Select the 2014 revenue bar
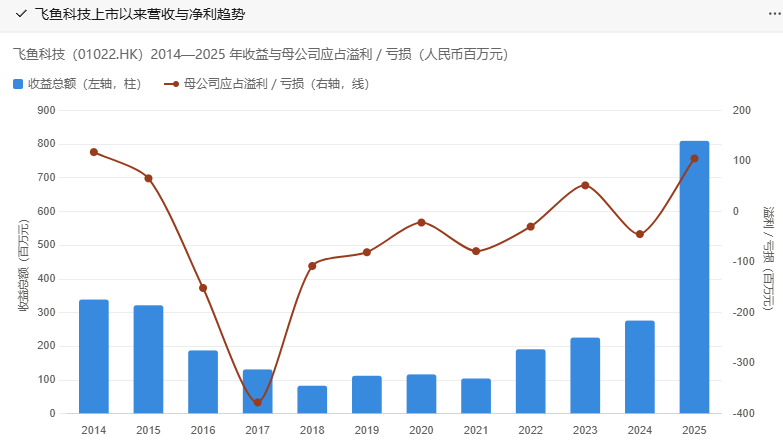 94,357
